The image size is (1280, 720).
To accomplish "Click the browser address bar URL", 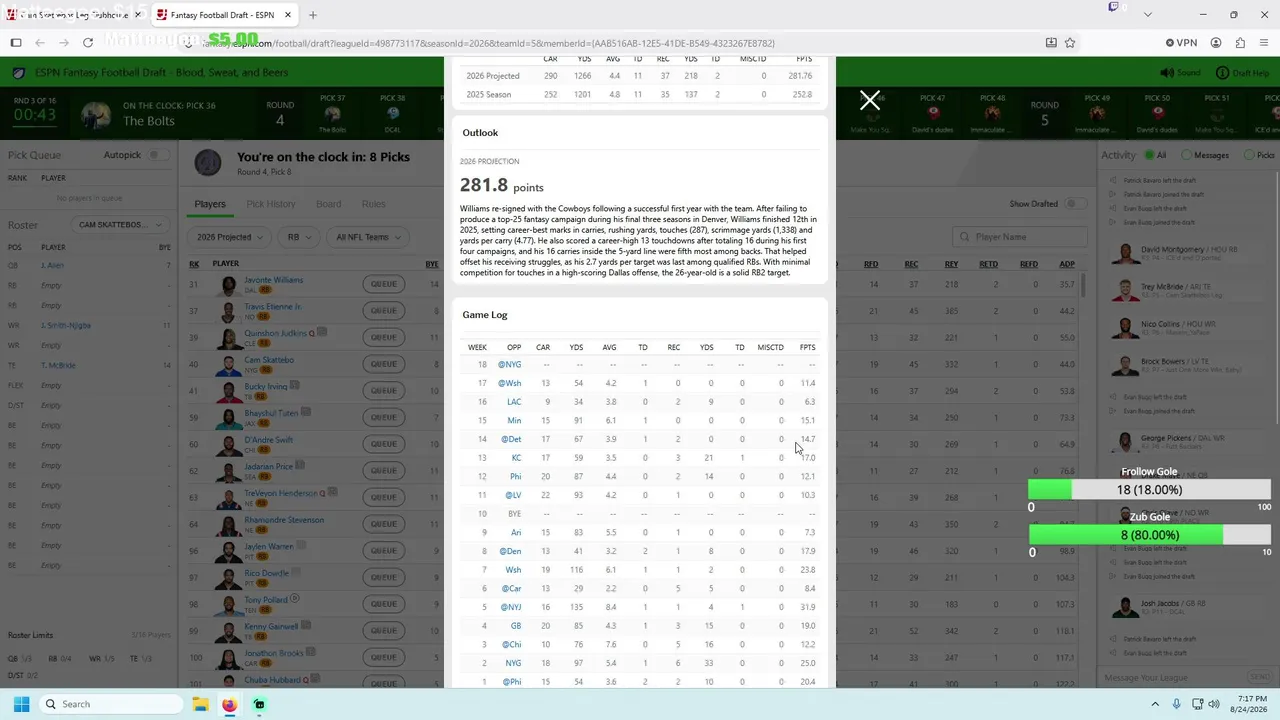I will [x=490, y=43].
